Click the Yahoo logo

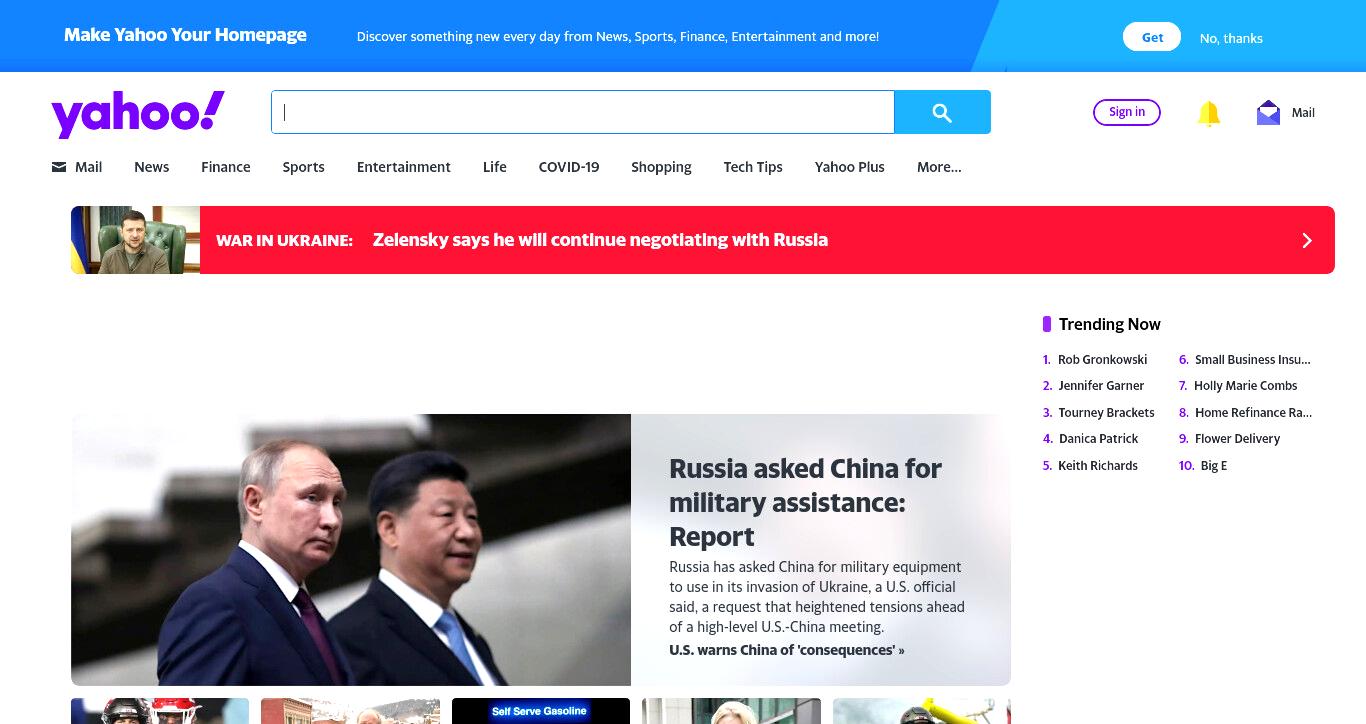[138, 114]
